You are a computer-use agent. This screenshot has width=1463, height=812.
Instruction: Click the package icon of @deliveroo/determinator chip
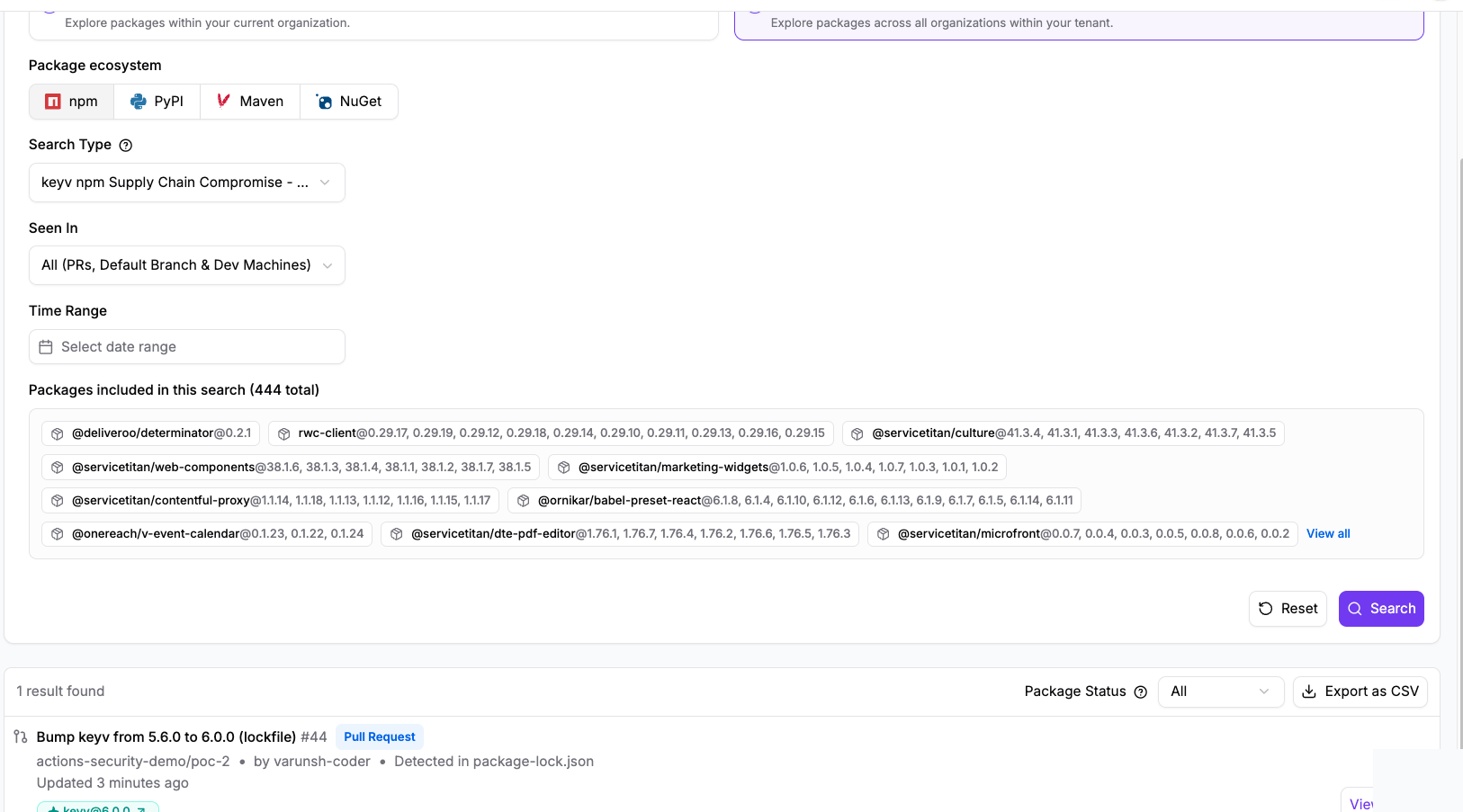point(58,434)
